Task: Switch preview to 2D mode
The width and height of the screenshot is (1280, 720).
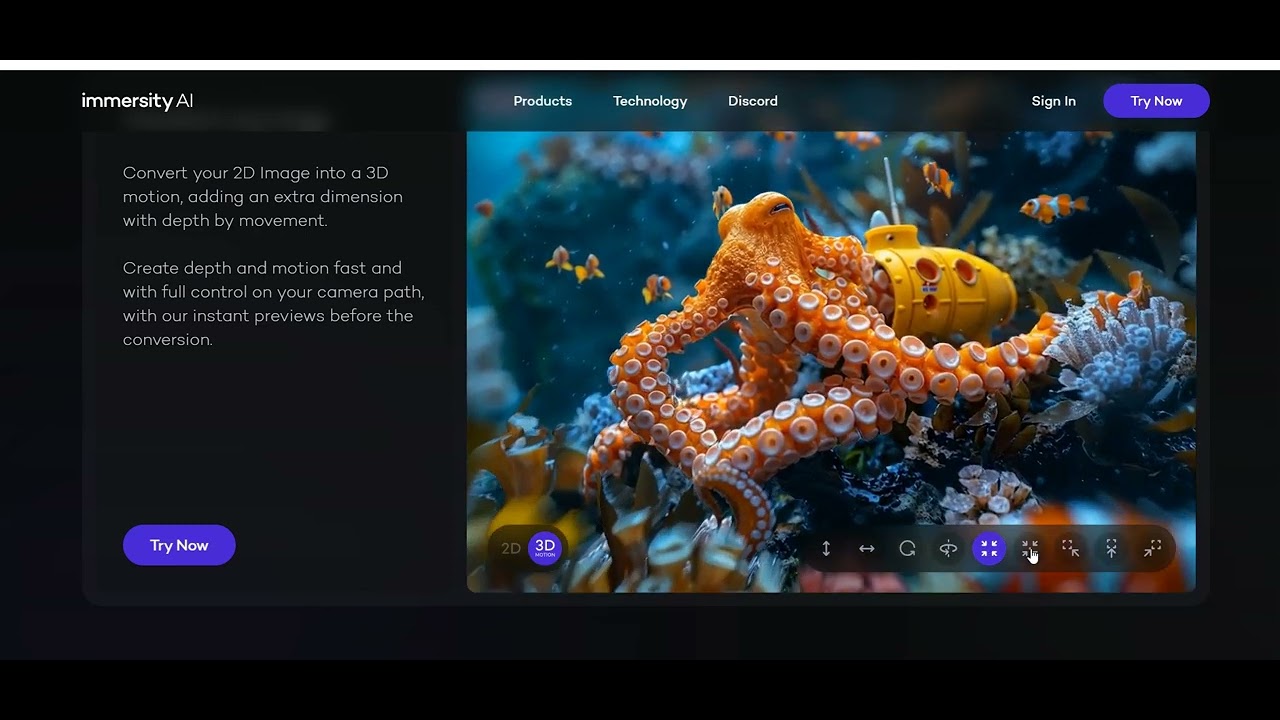Action: point(511,548)
